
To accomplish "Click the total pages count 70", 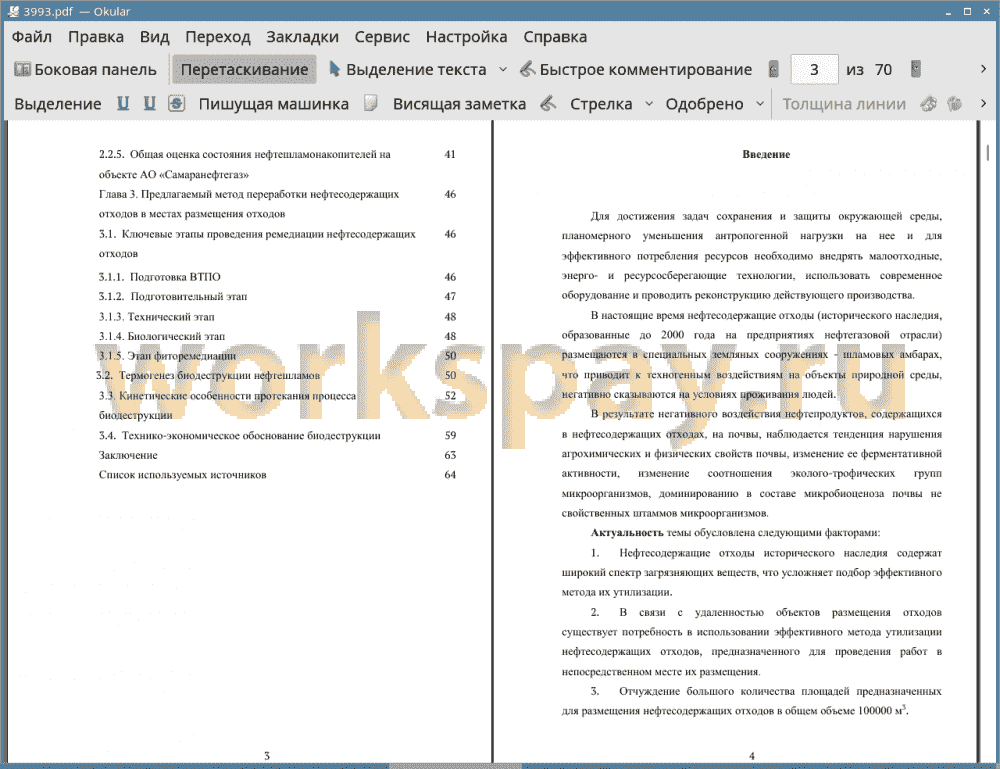I will (883, 70).
